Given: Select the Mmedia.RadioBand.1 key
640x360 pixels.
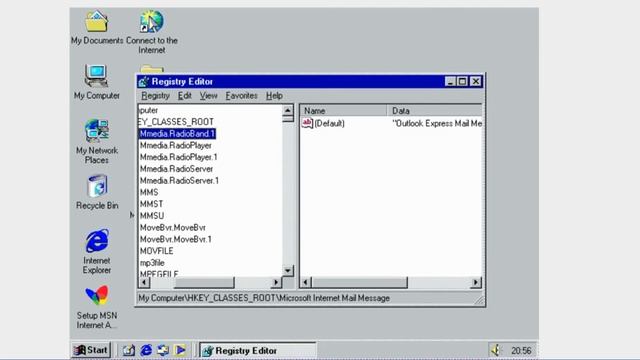Looking at the screenshot, I should tap(177, 133).
